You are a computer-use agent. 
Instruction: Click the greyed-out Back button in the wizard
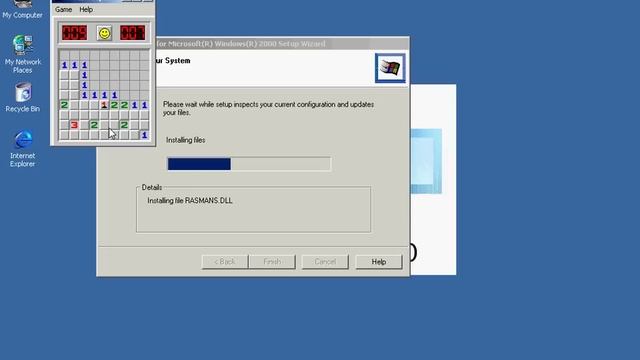(x=225, y=262)
